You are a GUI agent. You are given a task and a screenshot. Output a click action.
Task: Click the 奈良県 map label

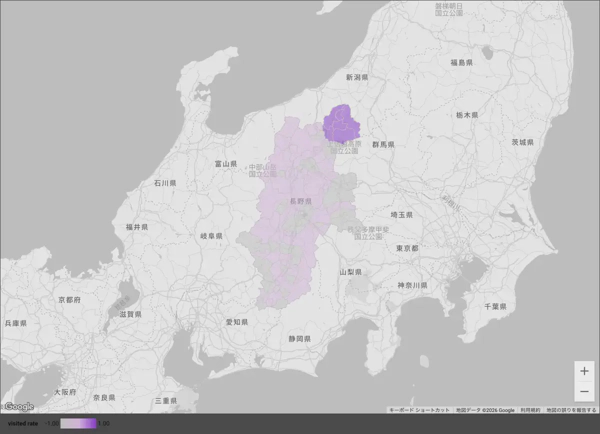tap(104, 397)
